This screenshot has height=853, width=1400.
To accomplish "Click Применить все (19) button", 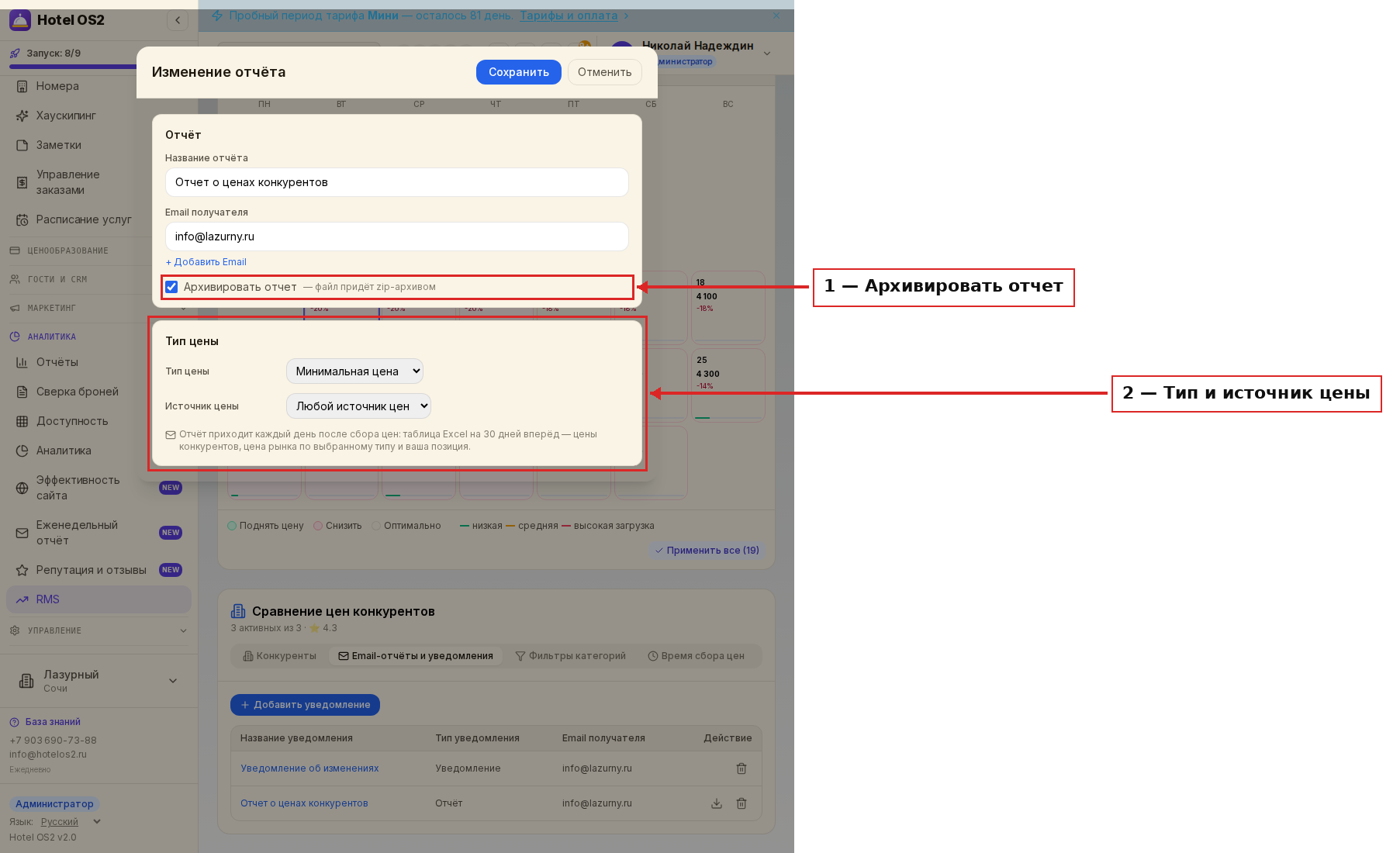I will pos(707,551).
